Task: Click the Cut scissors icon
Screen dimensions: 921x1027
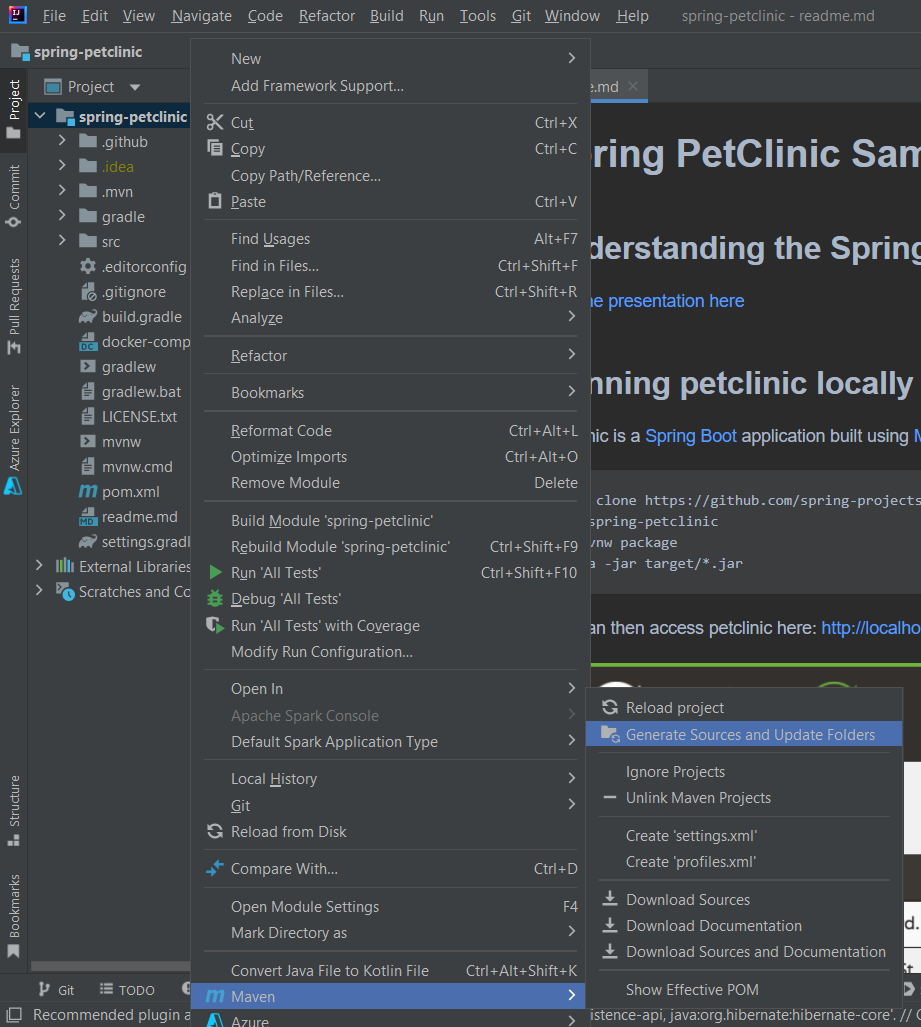Action: [x=215, y=122]
